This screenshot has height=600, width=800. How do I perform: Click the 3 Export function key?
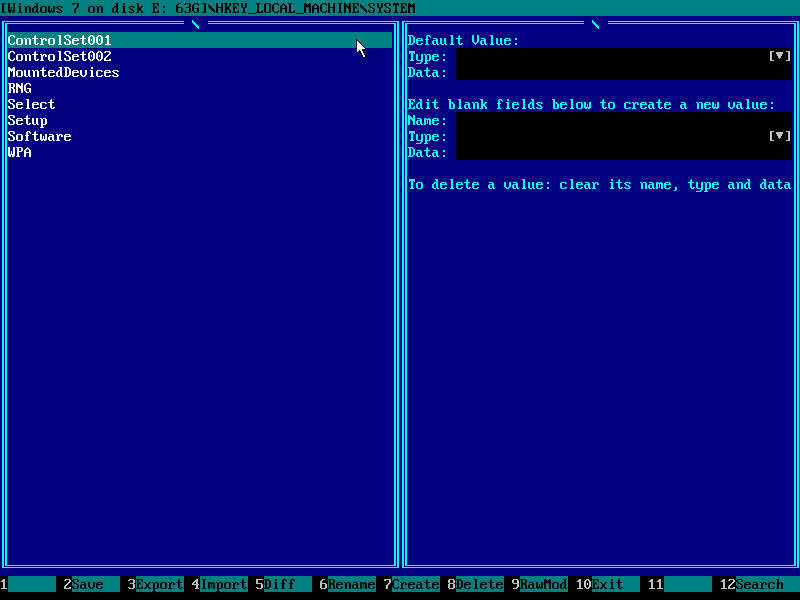[155, 584]
